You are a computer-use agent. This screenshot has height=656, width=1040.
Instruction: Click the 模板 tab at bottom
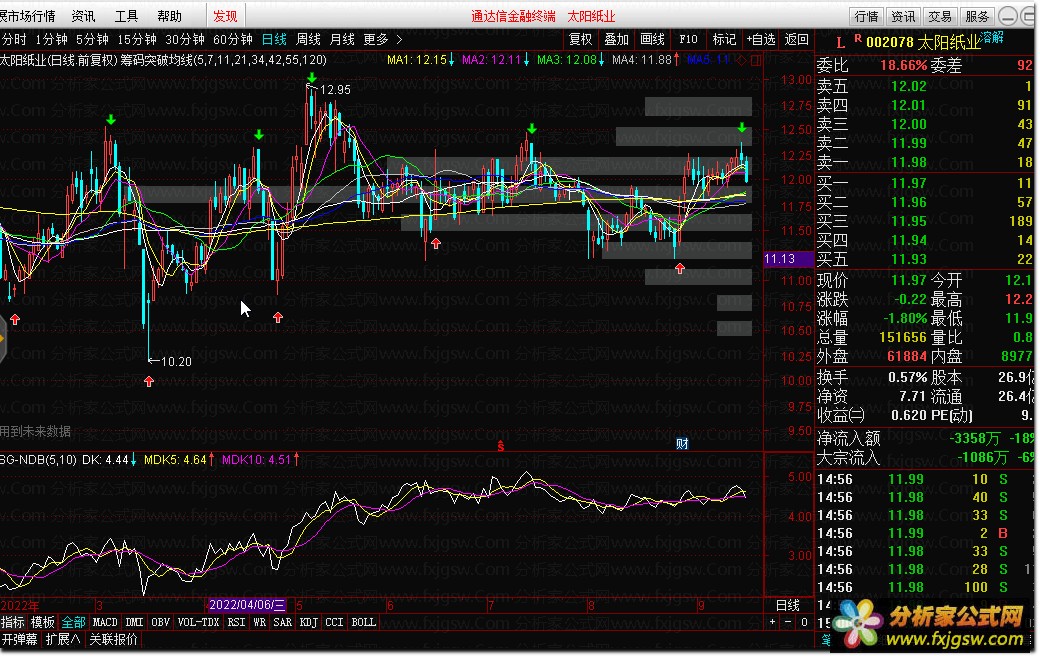[x=42, y=622]
